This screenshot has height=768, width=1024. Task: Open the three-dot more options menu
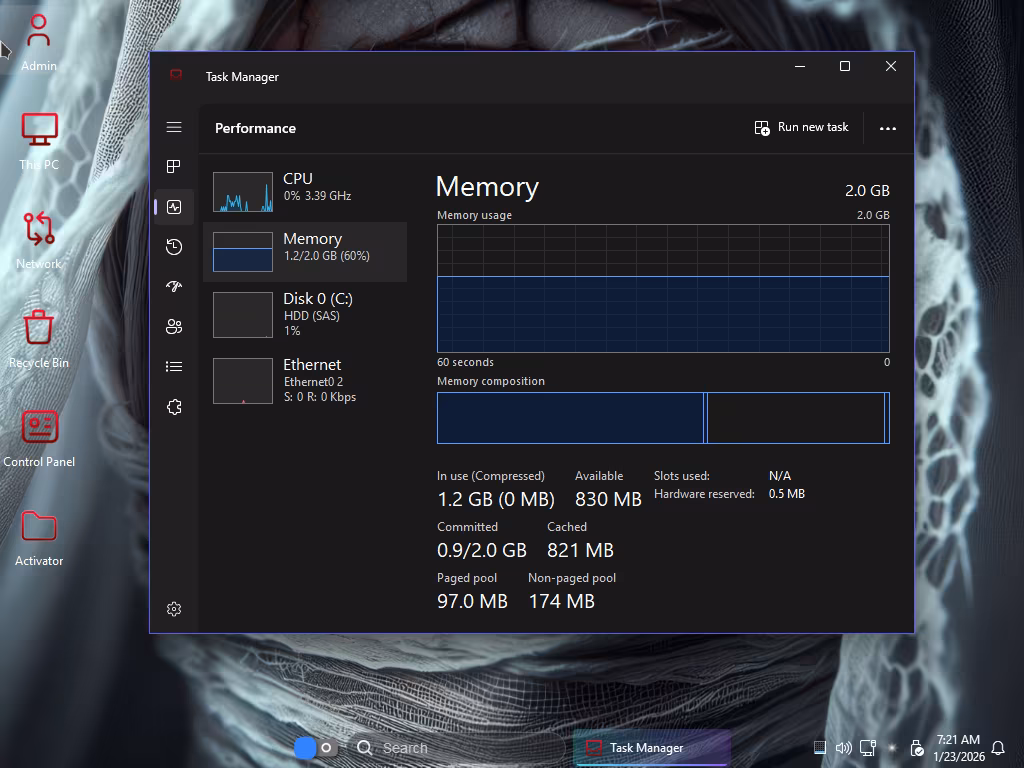[x=887, y=128]
